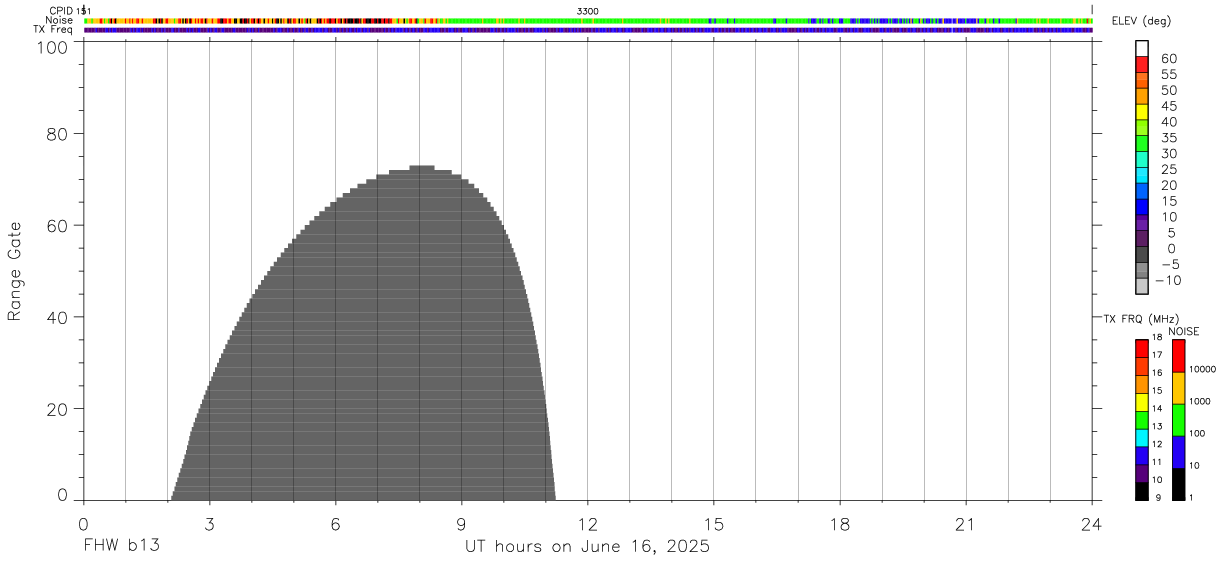Pick the purple ELEV swatch between 10 and 5
The image size is (1228, 567).
coord(1142,222)
